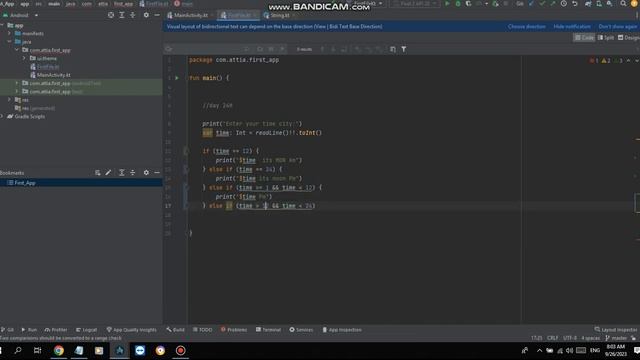Collapse com.attia.first_app package
This screenshot has height=360, width=640.
(x=17, y=50)
